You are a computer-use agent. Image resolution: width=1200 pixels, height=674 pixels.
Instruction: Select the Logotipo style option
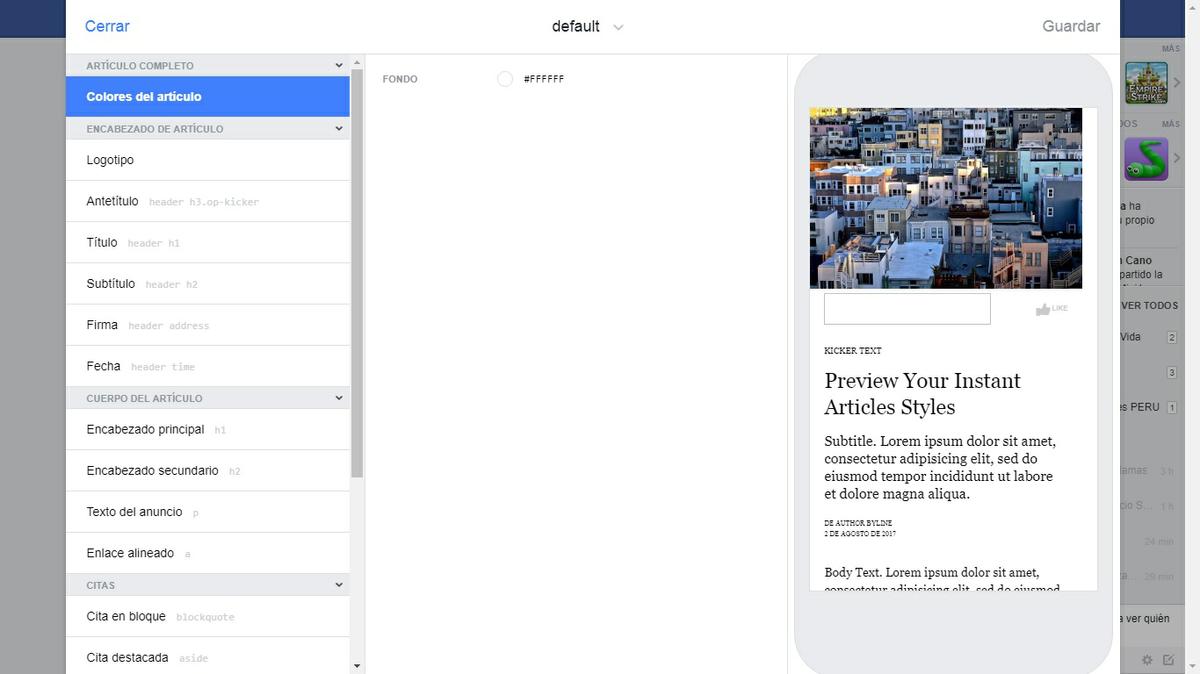click(208, 160)
